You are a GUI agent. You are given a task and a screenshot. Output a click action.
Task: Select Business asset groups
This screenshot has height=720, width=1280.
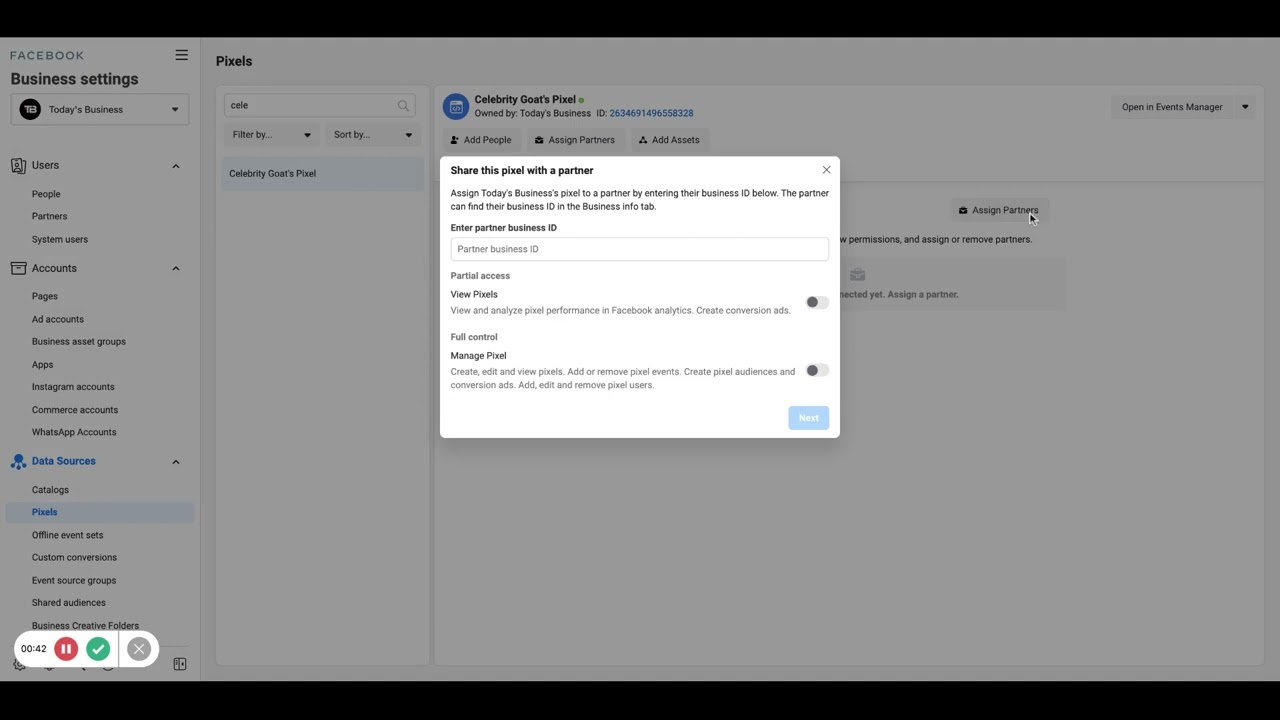[x=79, y=341]
